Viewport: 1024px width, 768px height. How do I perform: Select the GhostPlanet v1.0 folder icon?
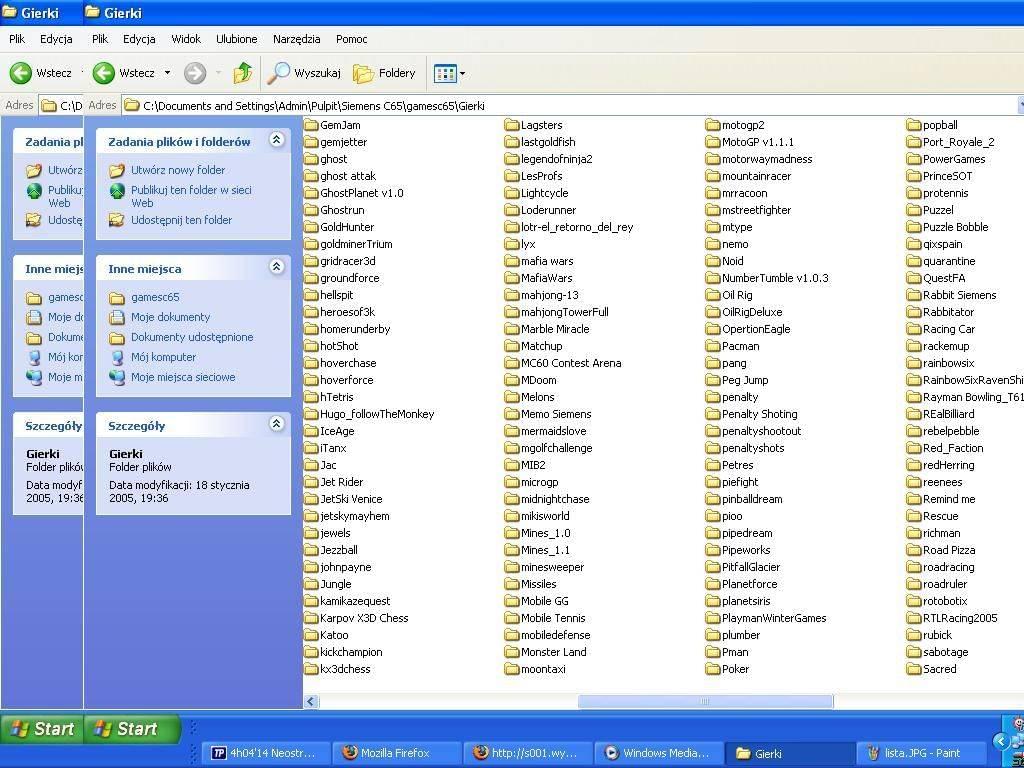click(311, 193)
